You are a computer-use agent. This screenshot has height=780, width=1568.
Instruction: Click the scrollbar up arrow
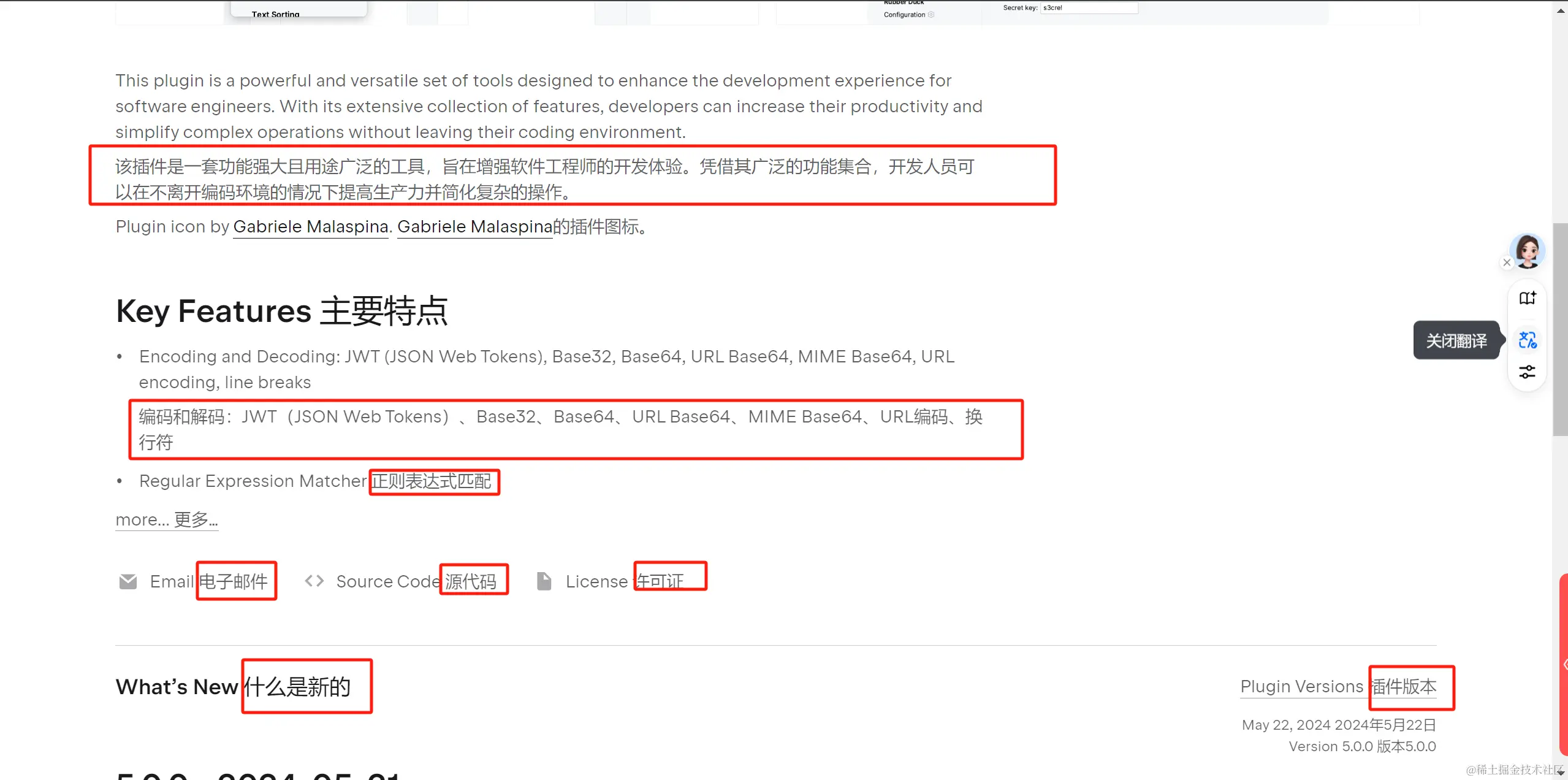[x=1560, y=10]
